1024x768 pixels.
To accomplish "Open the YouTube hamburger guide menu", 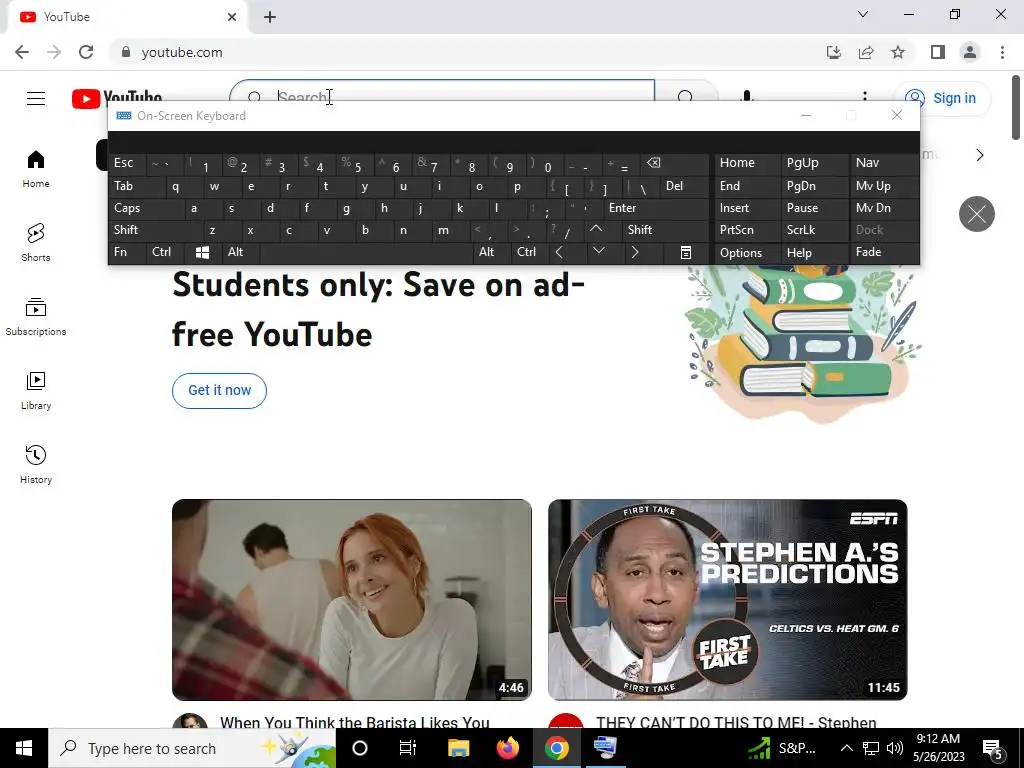I will click(x=36, y=98).
